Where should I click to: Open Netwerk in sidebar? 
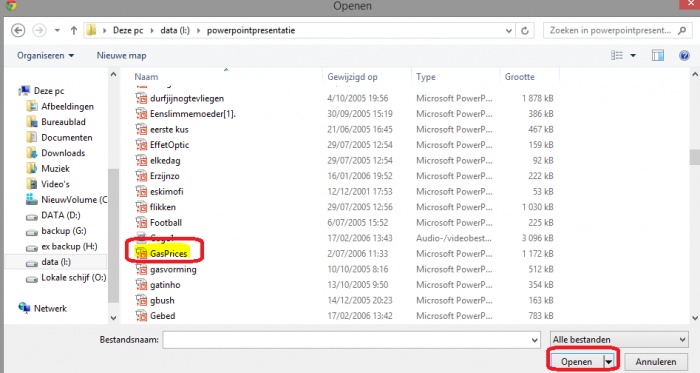50,308
